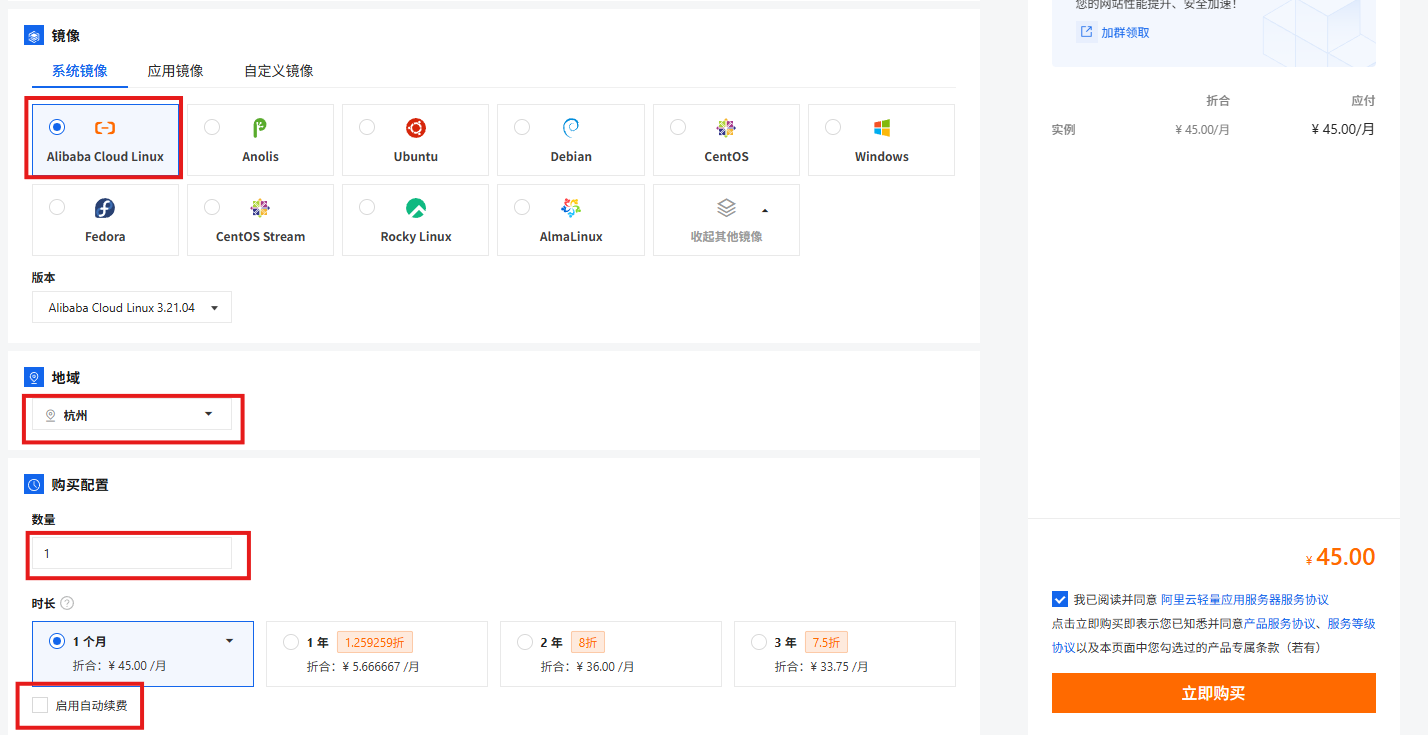Viewport: 1428px width, 735px height.
Task: Click the 购买配置 clock icon
Action: tap(33, 485)
